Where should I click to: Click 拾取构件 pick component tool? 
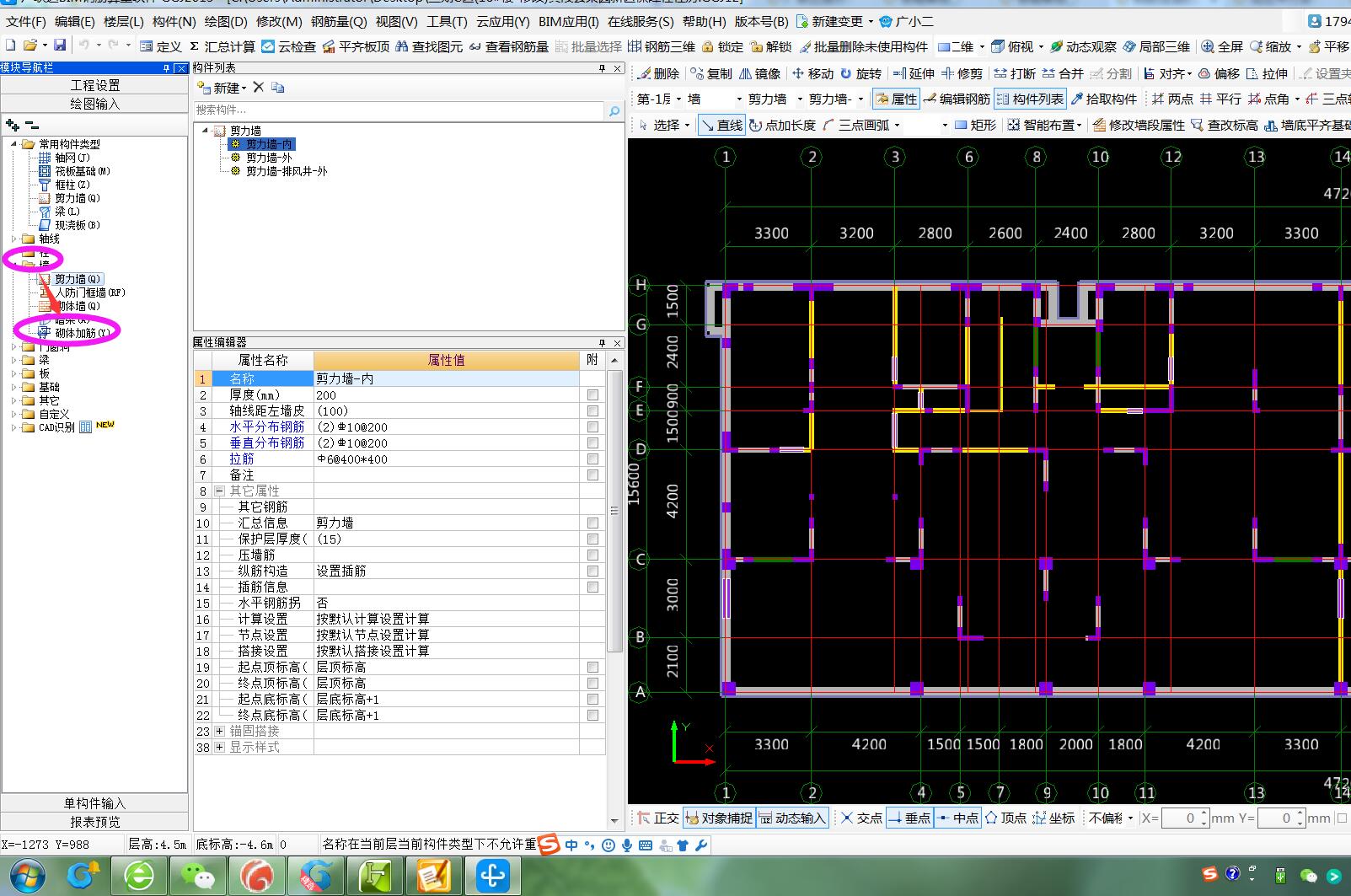(1104, 99)
